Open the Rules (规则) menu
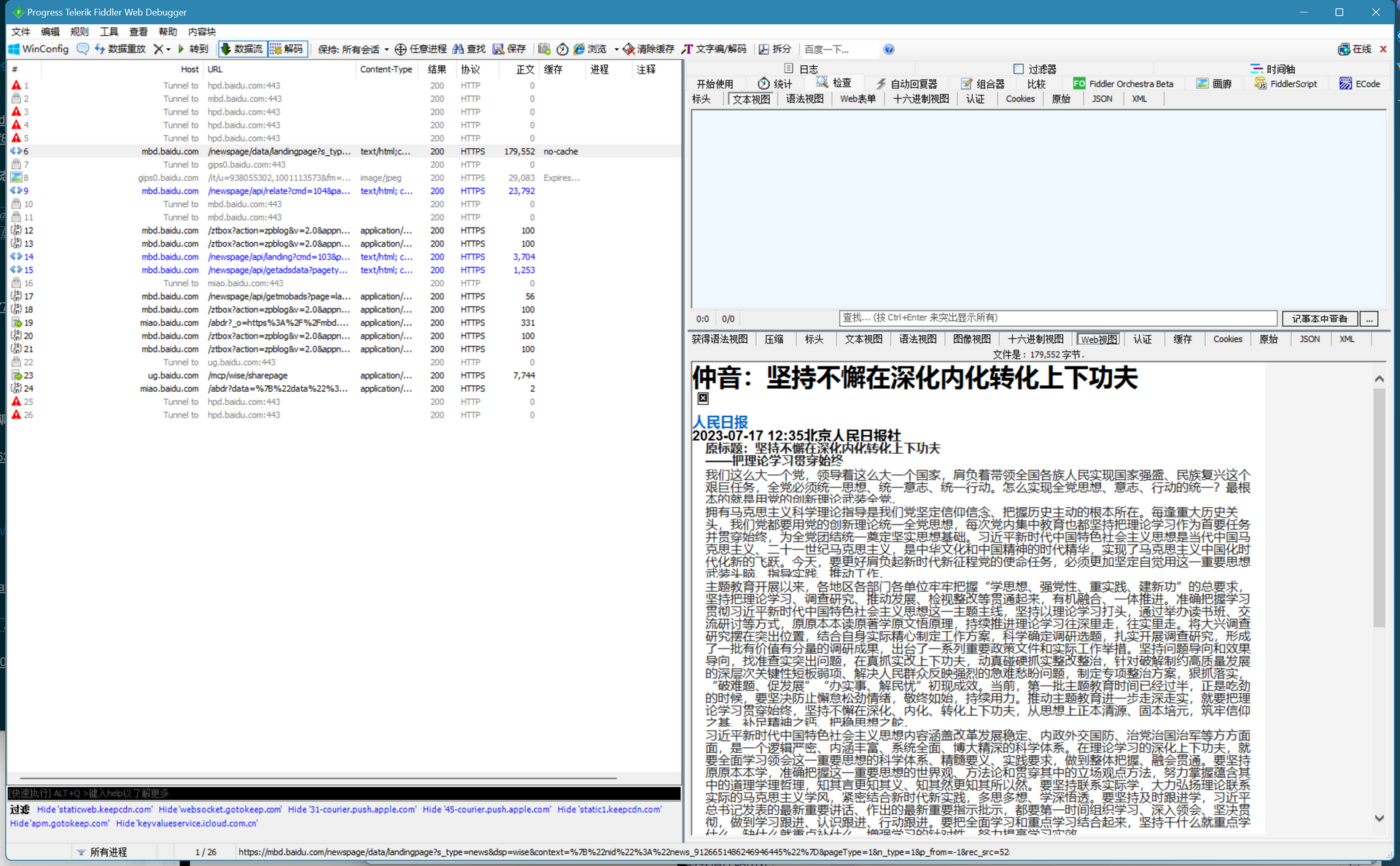This screenshot has height=866, width=1400. coord(79,31)
